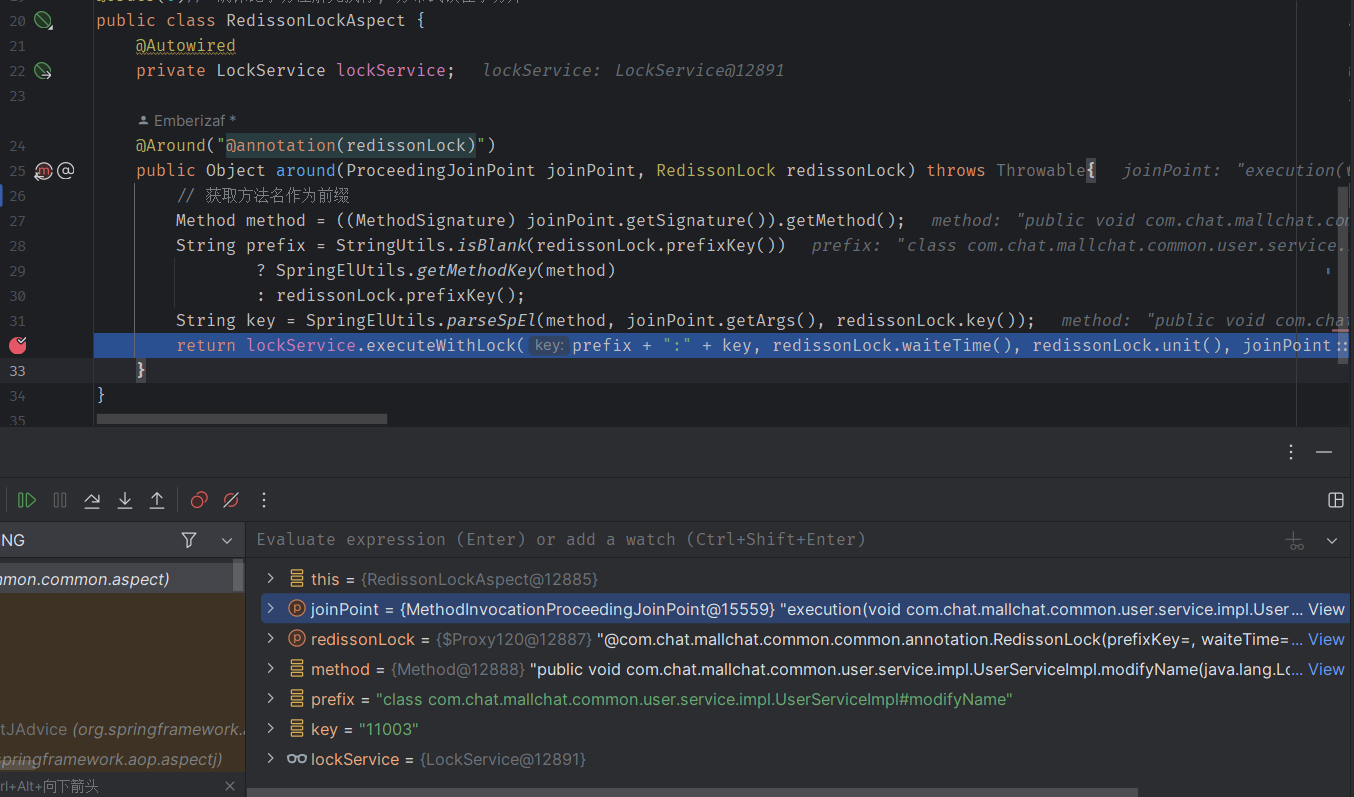Click the class name RedissonLockAspect
This screenshot has width=1354, height=797.
316,20
